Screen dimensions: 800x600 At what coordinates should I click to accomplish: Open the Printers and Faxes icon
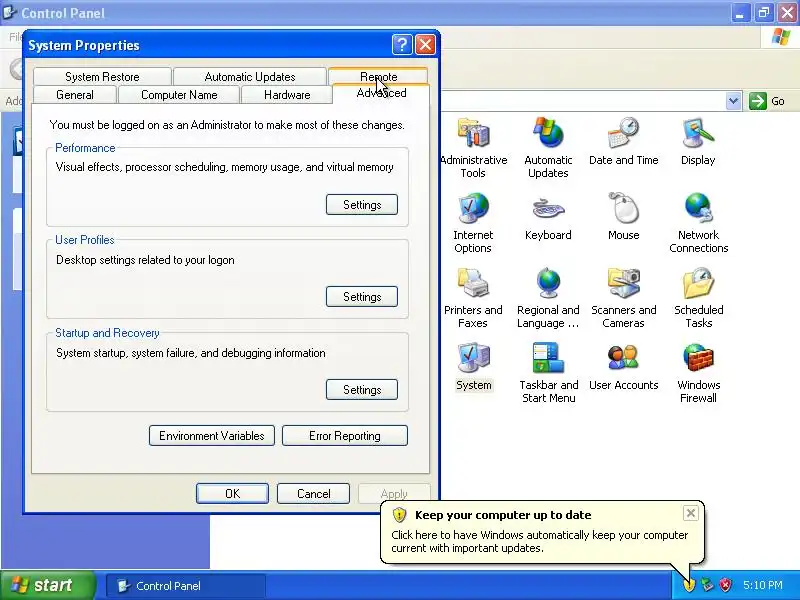(x=473, y=298)
